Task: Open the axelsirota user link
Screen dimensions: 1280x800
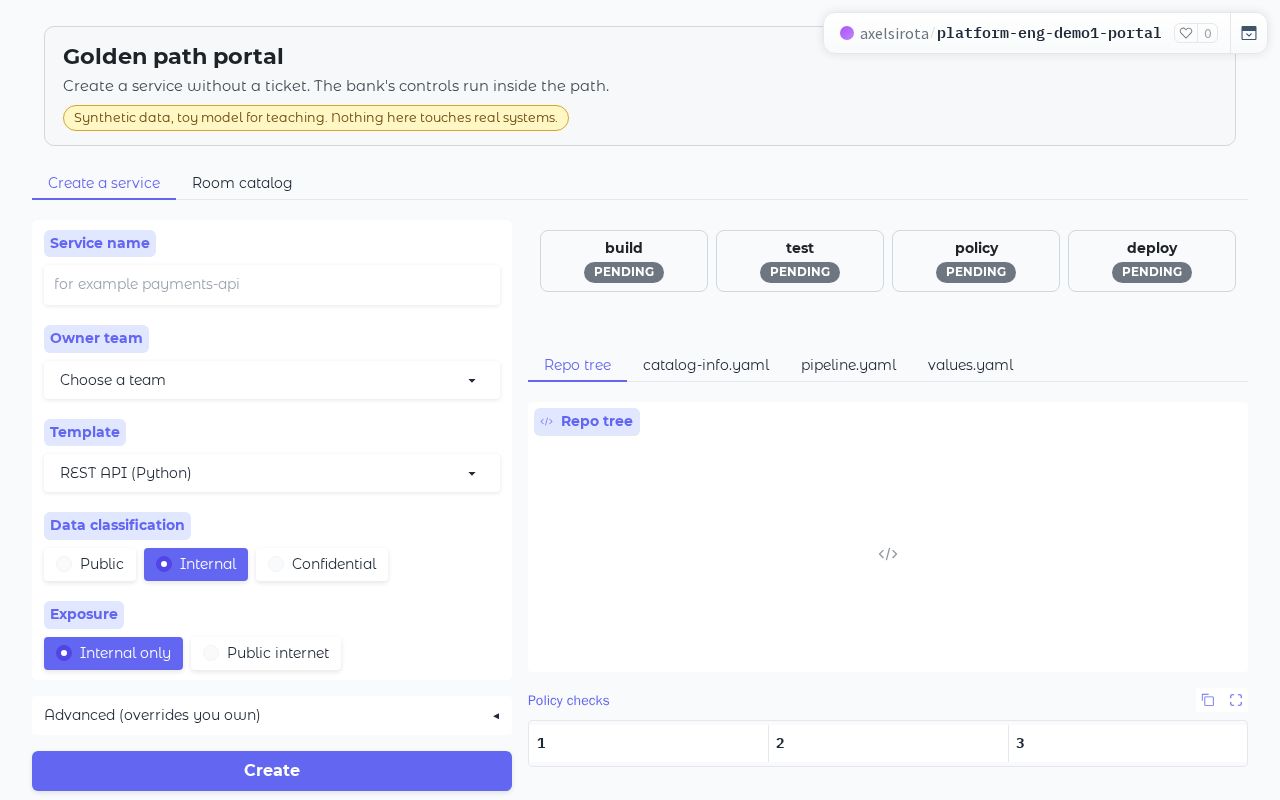Action: coord(894,33)
